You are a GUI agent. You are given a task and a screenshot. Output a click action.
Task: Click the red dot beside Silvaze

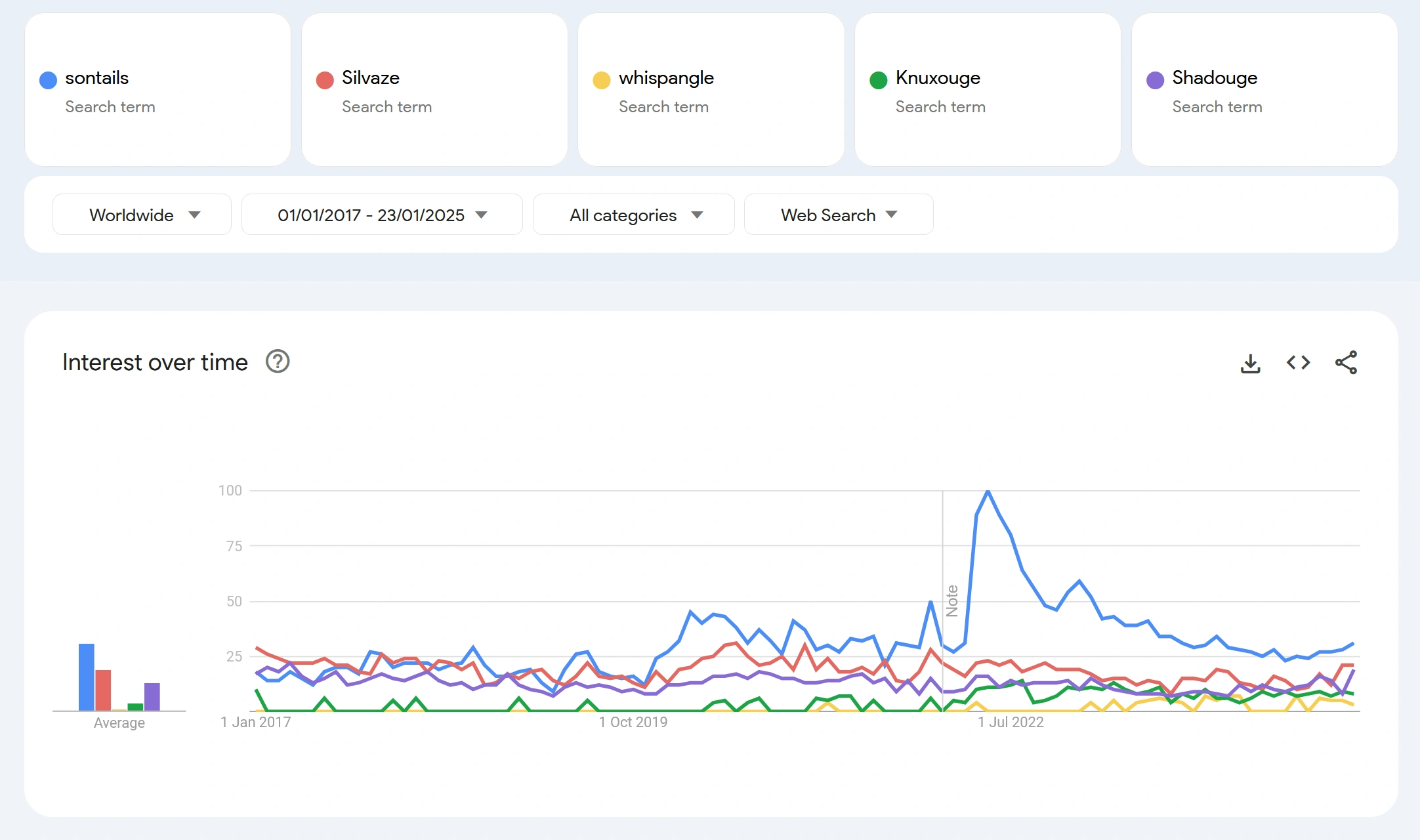(325, 80)
